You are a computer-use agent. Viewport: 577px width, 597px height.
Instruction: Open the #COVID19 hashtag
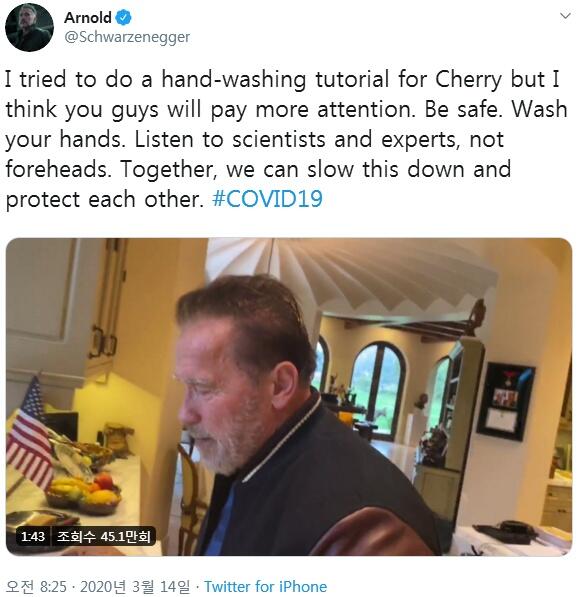267,199
